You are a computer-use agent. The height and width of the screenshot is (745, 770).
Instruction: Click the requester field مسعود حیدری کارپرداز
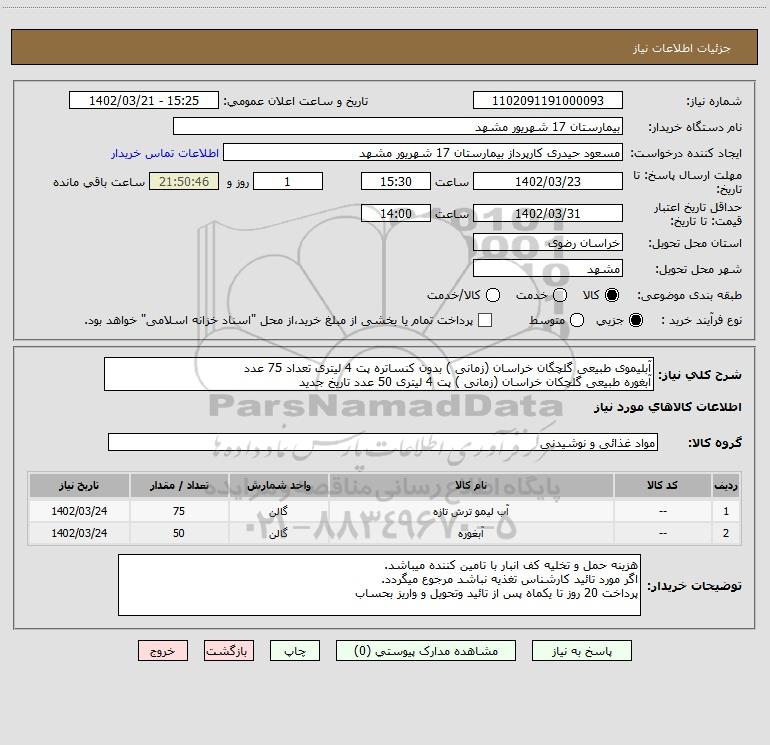(x=423, y=153)
